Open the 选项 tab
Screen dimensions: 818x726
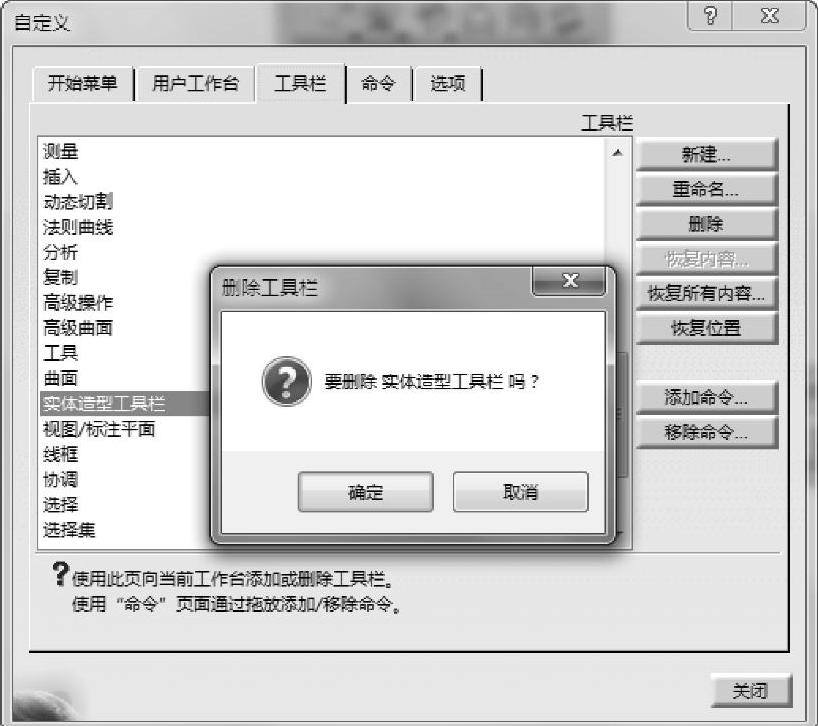(448, 83)
